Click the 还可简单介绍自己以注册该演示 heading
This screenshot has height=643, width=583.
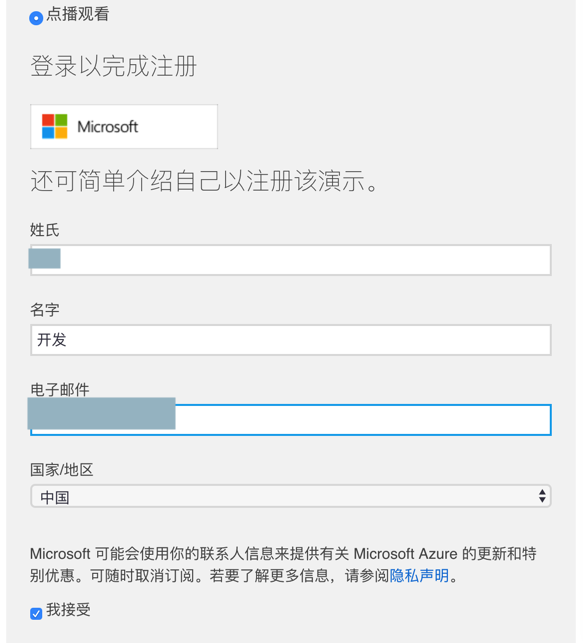204,181
